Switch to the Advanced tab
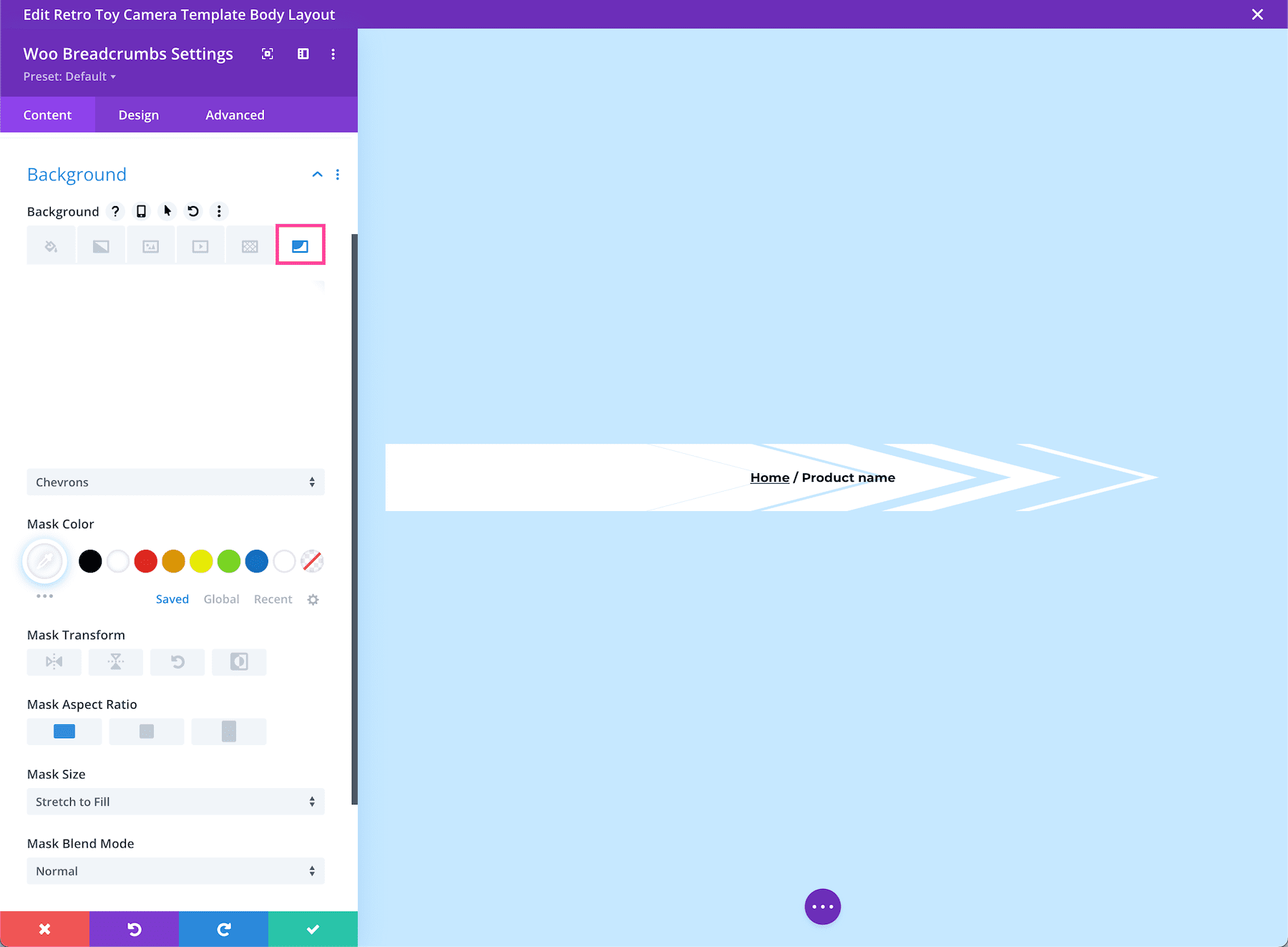The height and width of the screenshot is (947, 1288). point(235,115)
